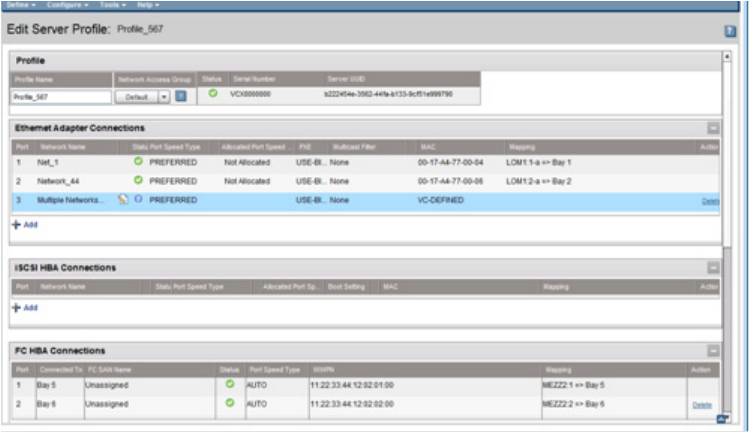750x433 pixels.
Task: Click the info status icon in Ethernet row 3
Action: click(138, 199)
